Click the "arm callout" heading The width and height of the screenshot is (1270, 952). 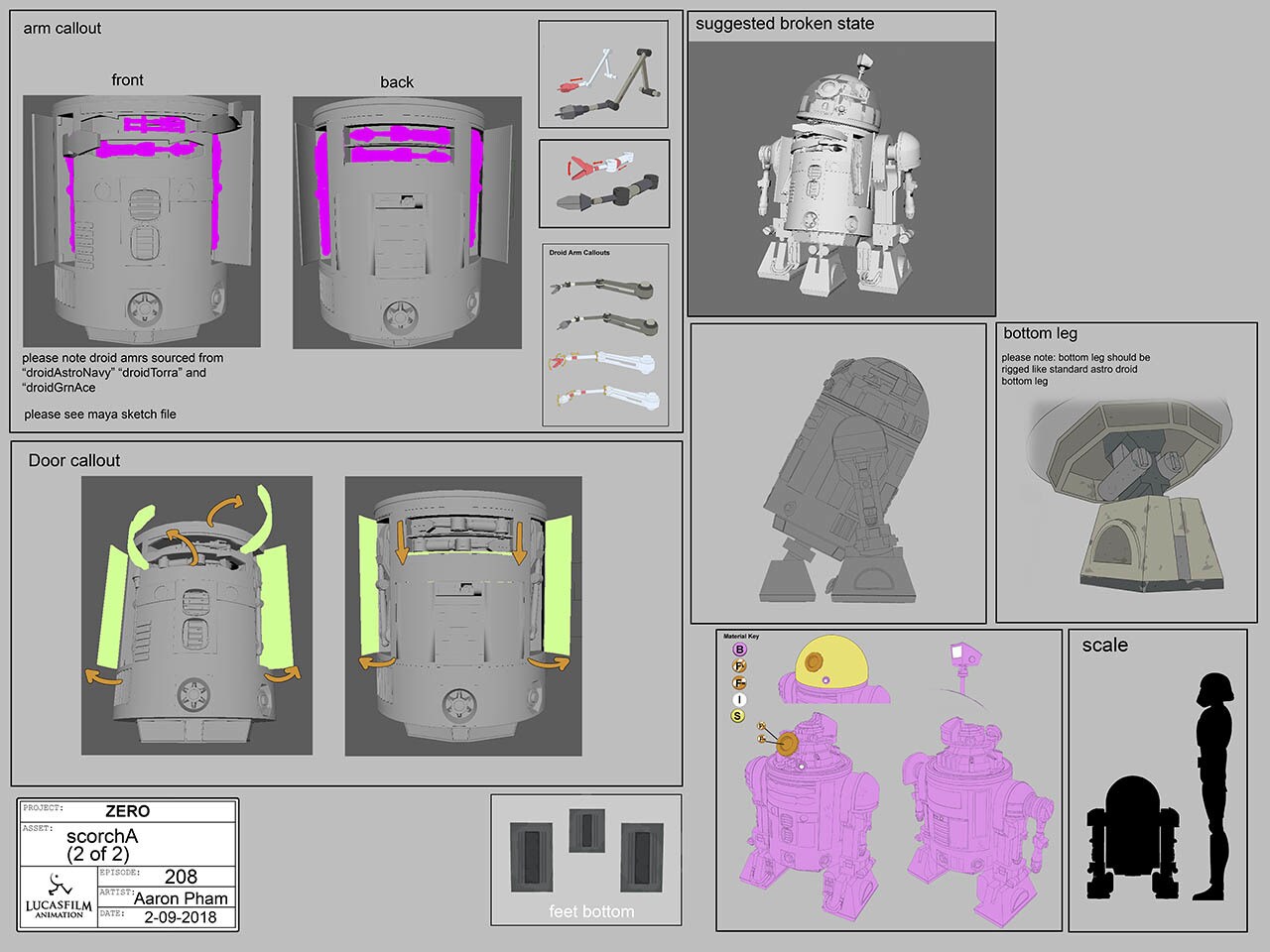(x=63, y=28)
